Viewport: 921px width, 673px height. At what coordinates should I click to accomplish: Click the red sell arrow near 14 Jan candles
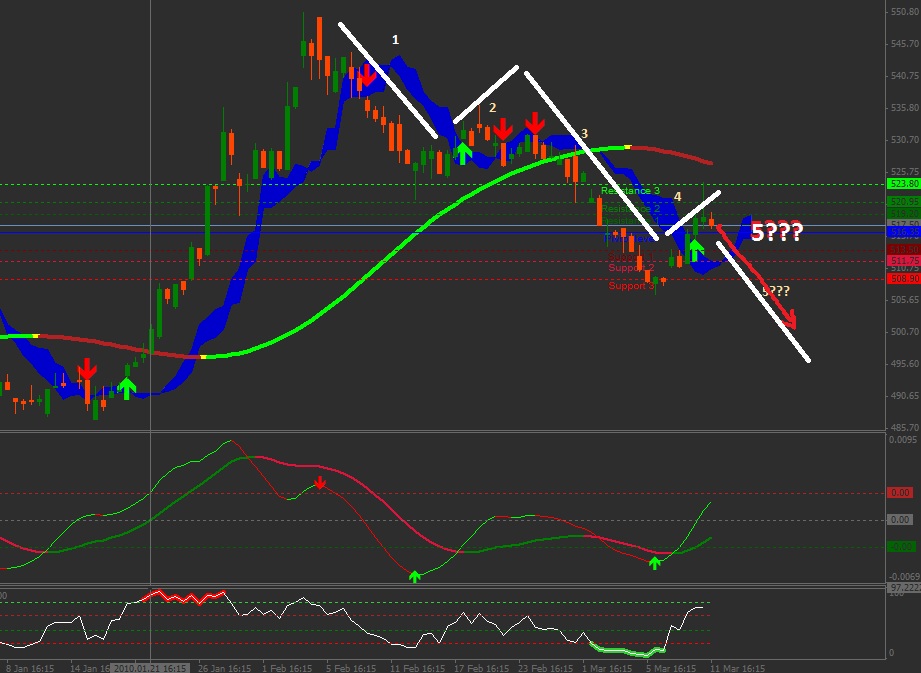(87, 369)
